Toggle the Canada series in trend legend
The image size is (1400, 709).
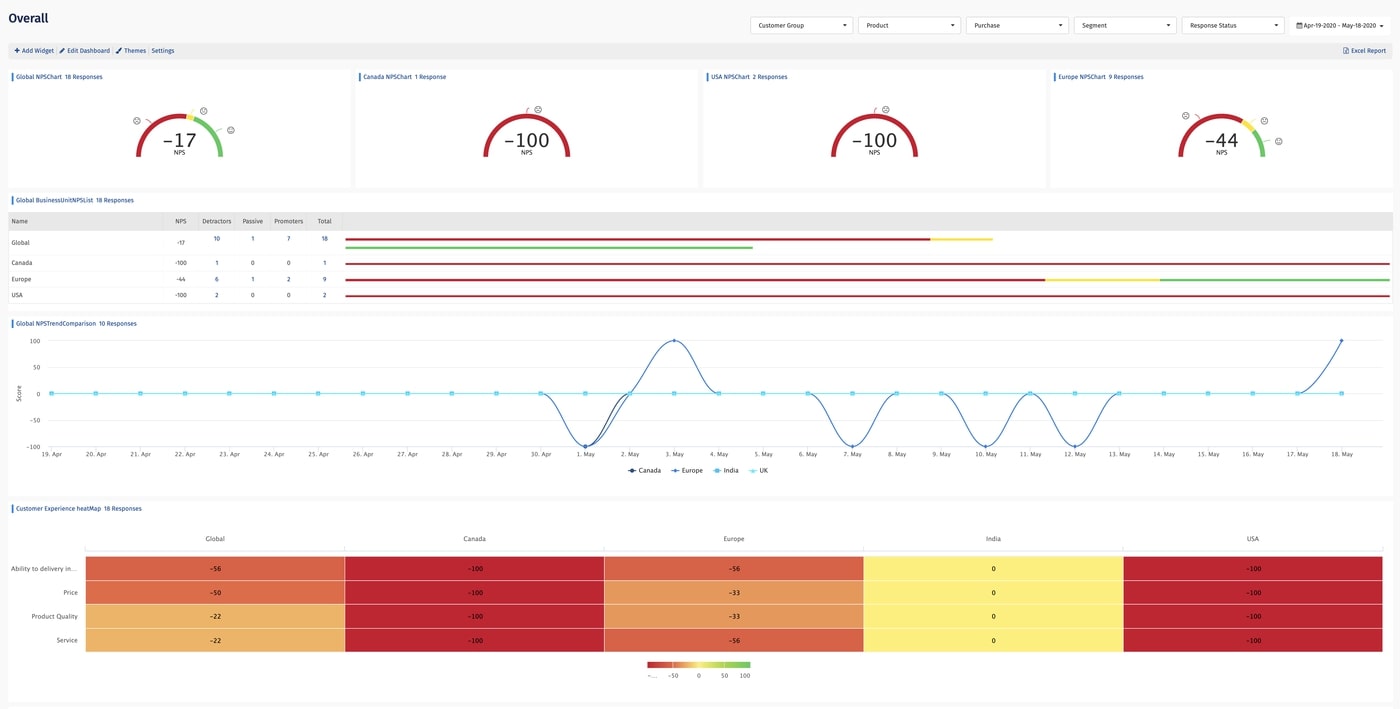(644, 470)
